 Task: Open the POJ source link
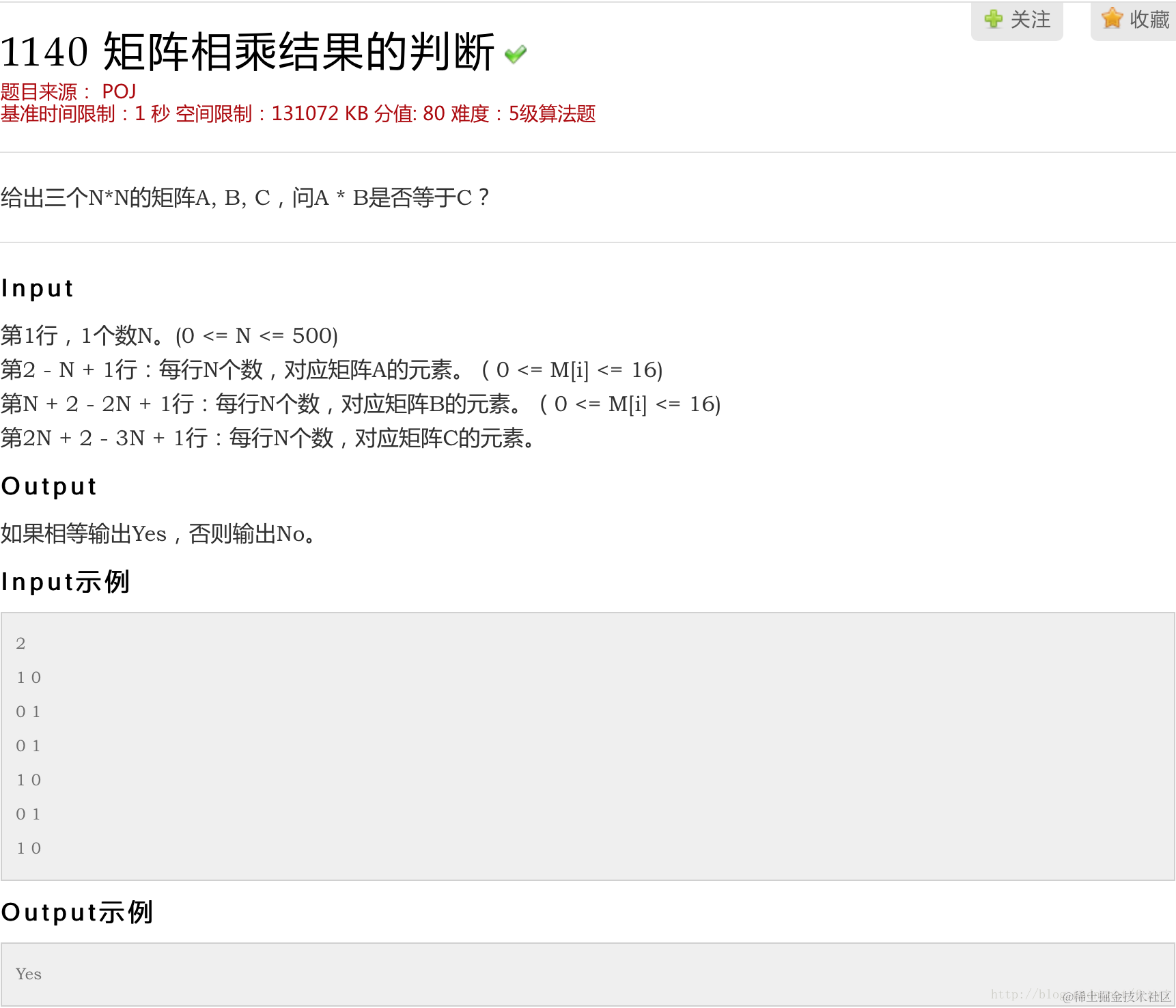(119, 91)
